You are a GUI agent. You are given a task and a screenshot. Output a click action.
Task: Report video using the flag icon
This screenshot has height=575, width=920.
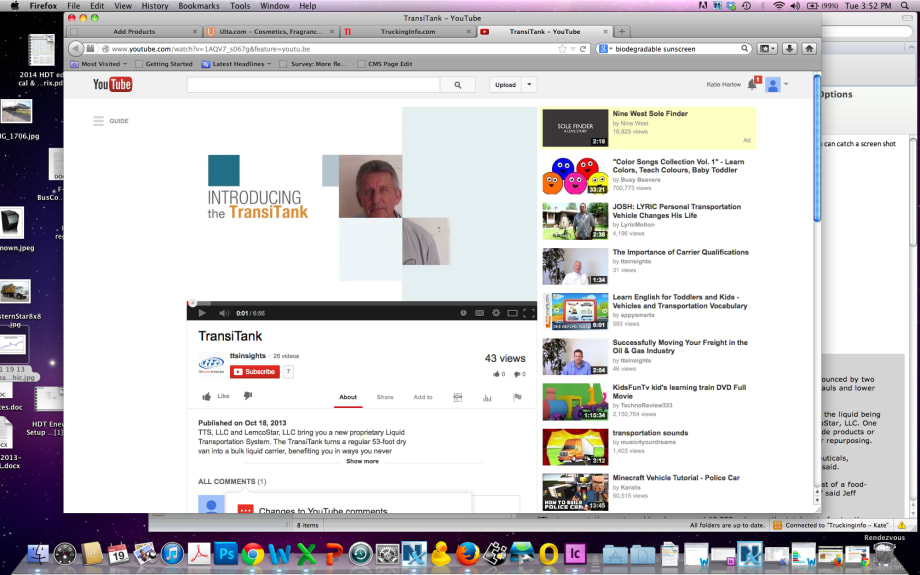pyautogui.click(x=517, y=397)
